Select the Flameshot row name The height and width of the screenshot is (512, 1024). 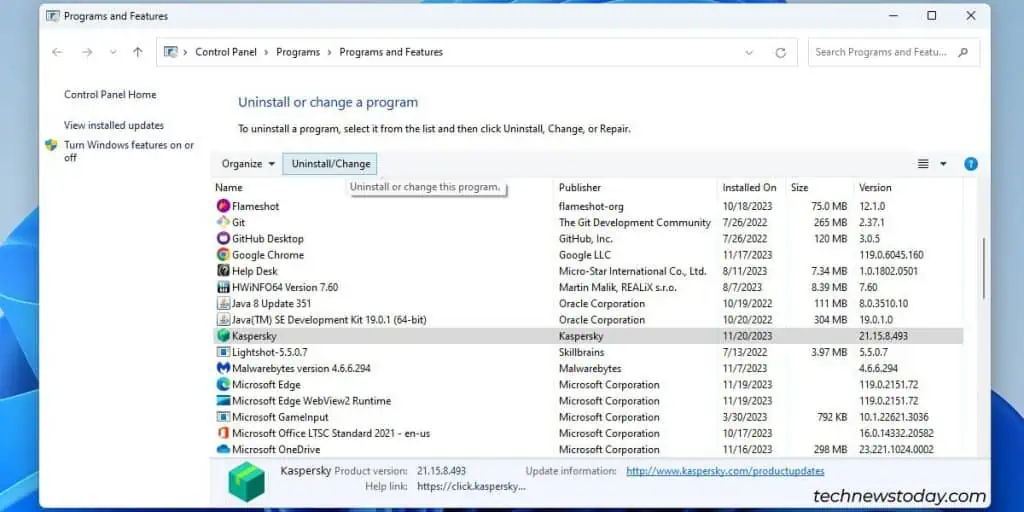point(255,206)
